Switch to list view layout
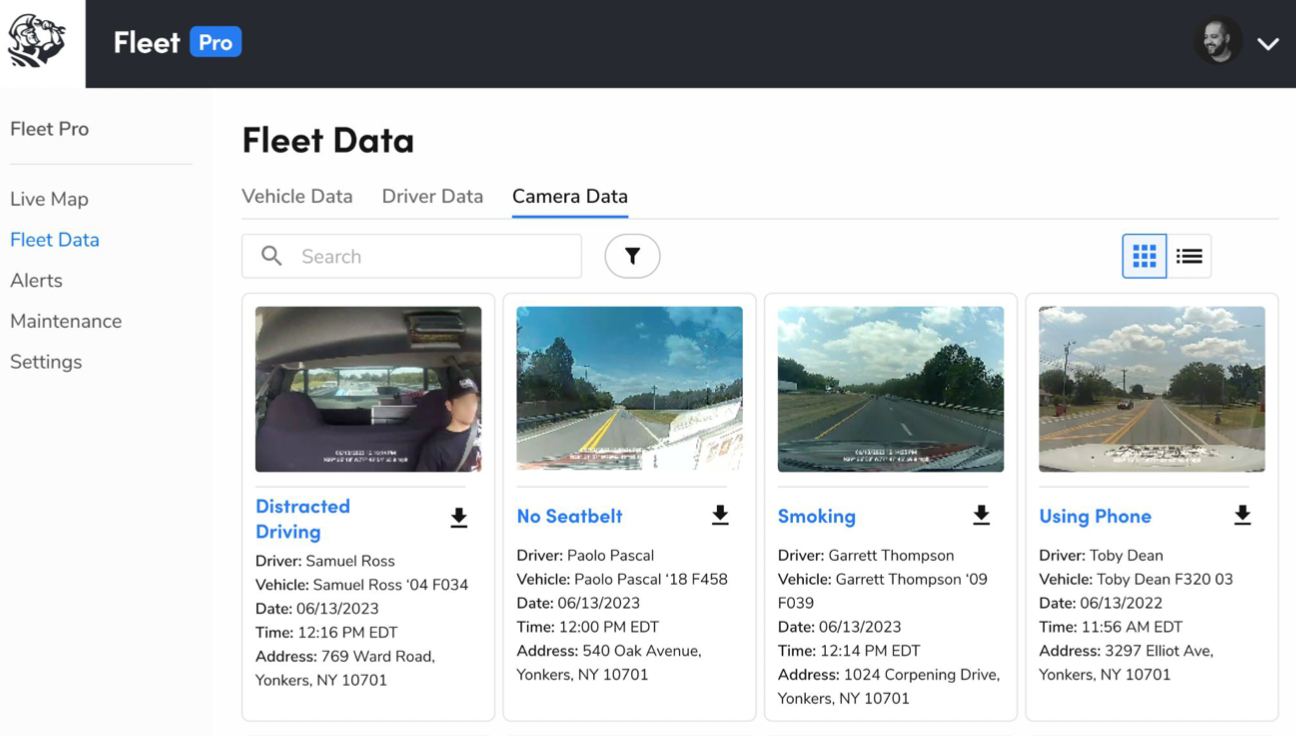 tap(1189, 256)
